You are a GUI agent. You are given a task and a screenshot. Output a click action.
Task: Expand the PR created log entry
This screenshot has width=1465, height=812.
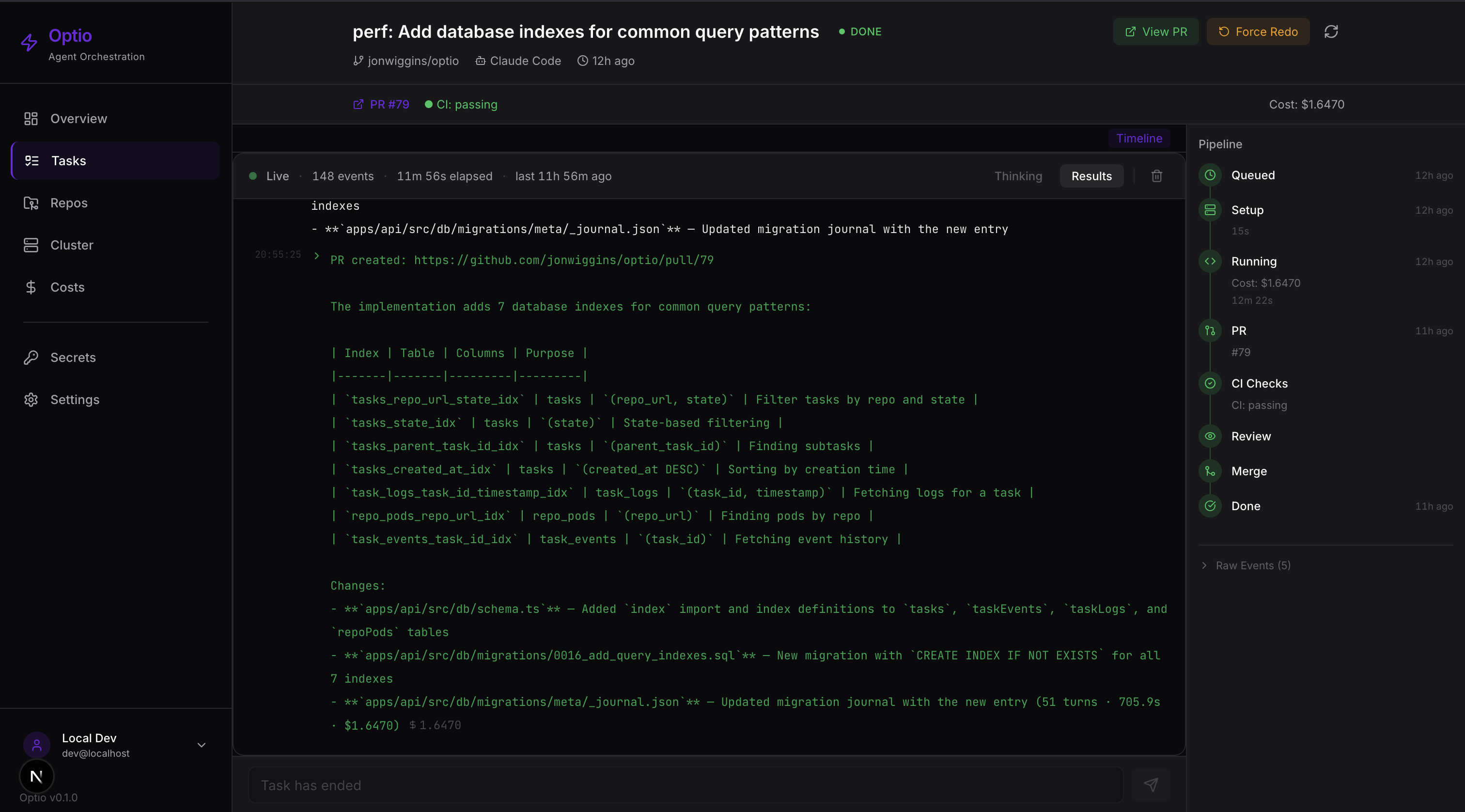pyautogui.click(x=317, y=256)
